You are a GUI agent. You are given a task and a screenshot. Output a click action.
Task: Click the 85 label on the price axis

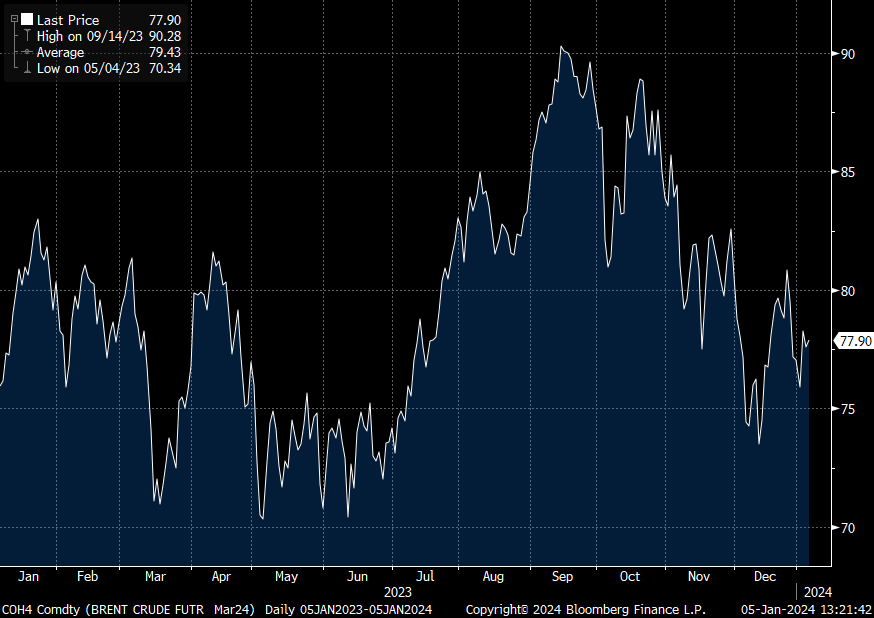pyautogui.click(x=847, y=172)
